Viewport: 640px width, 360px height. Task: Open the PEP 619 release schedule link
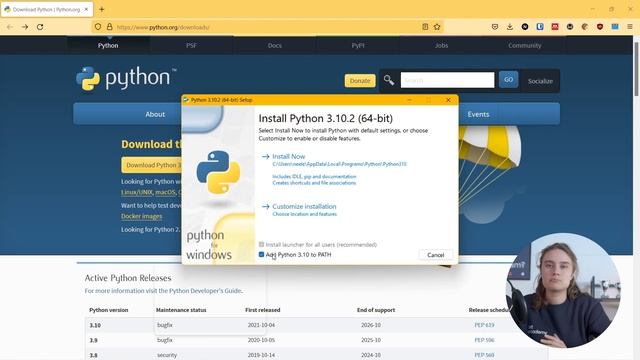(484, 325)
